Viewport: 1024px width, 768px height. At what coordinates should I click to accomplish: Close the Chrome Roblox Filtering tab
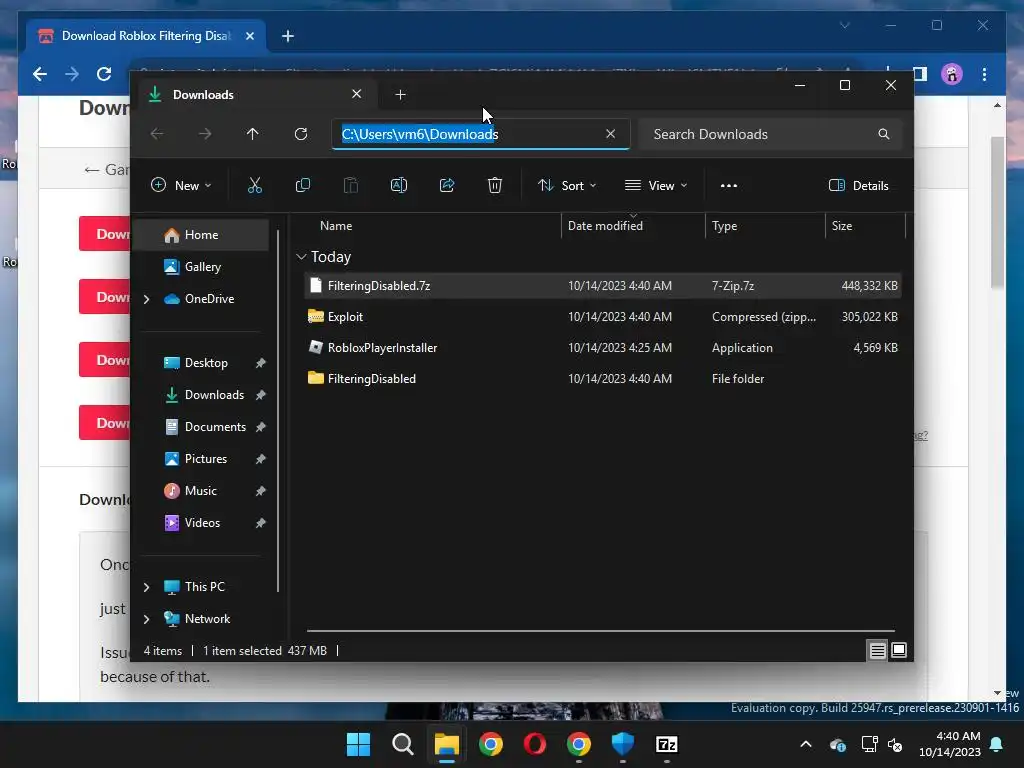pyautogui.click(x=249, y=36)
